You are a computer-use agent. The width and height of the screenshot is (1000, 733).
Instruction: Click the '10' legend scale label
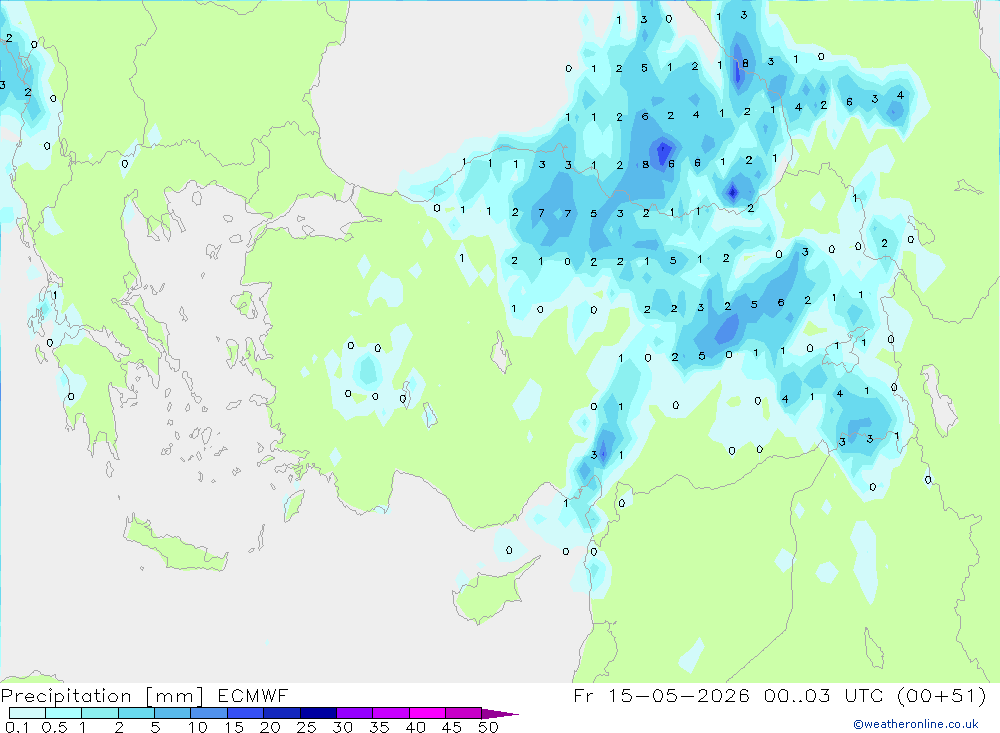198,727
